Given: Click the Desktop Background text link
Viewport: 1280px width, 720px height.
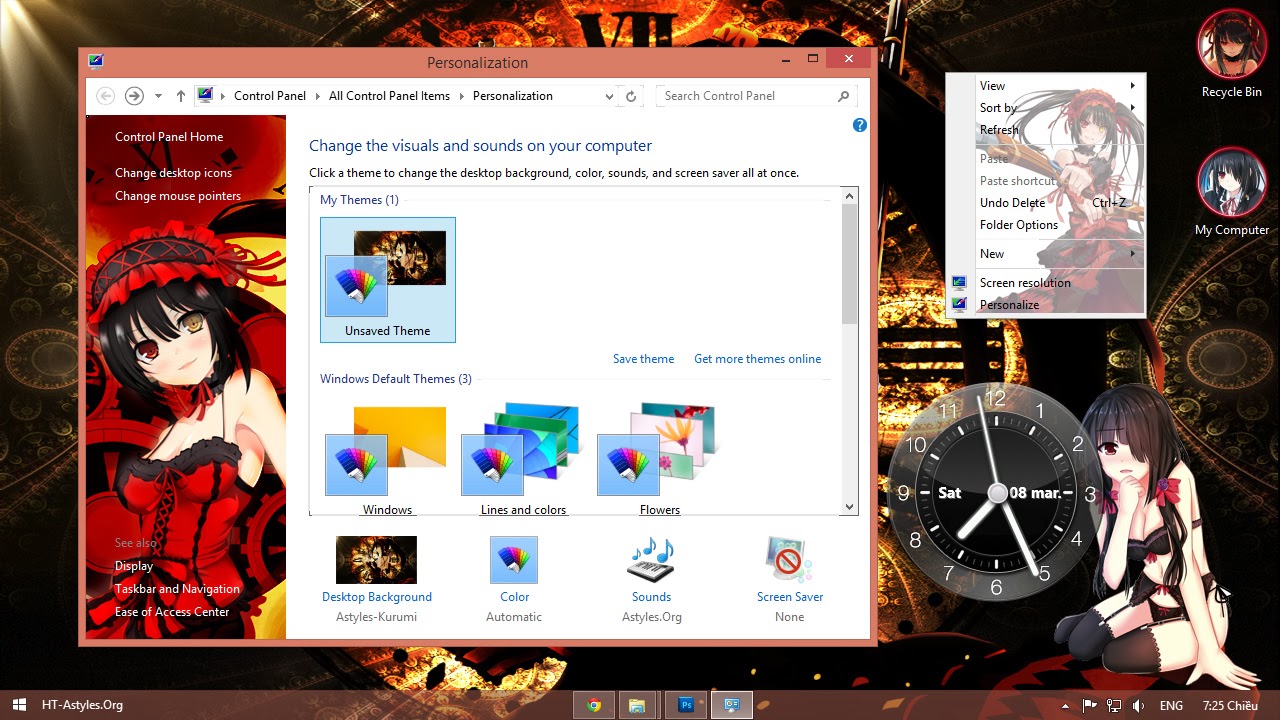Looking at the screenshot, I should click(377, 597).
